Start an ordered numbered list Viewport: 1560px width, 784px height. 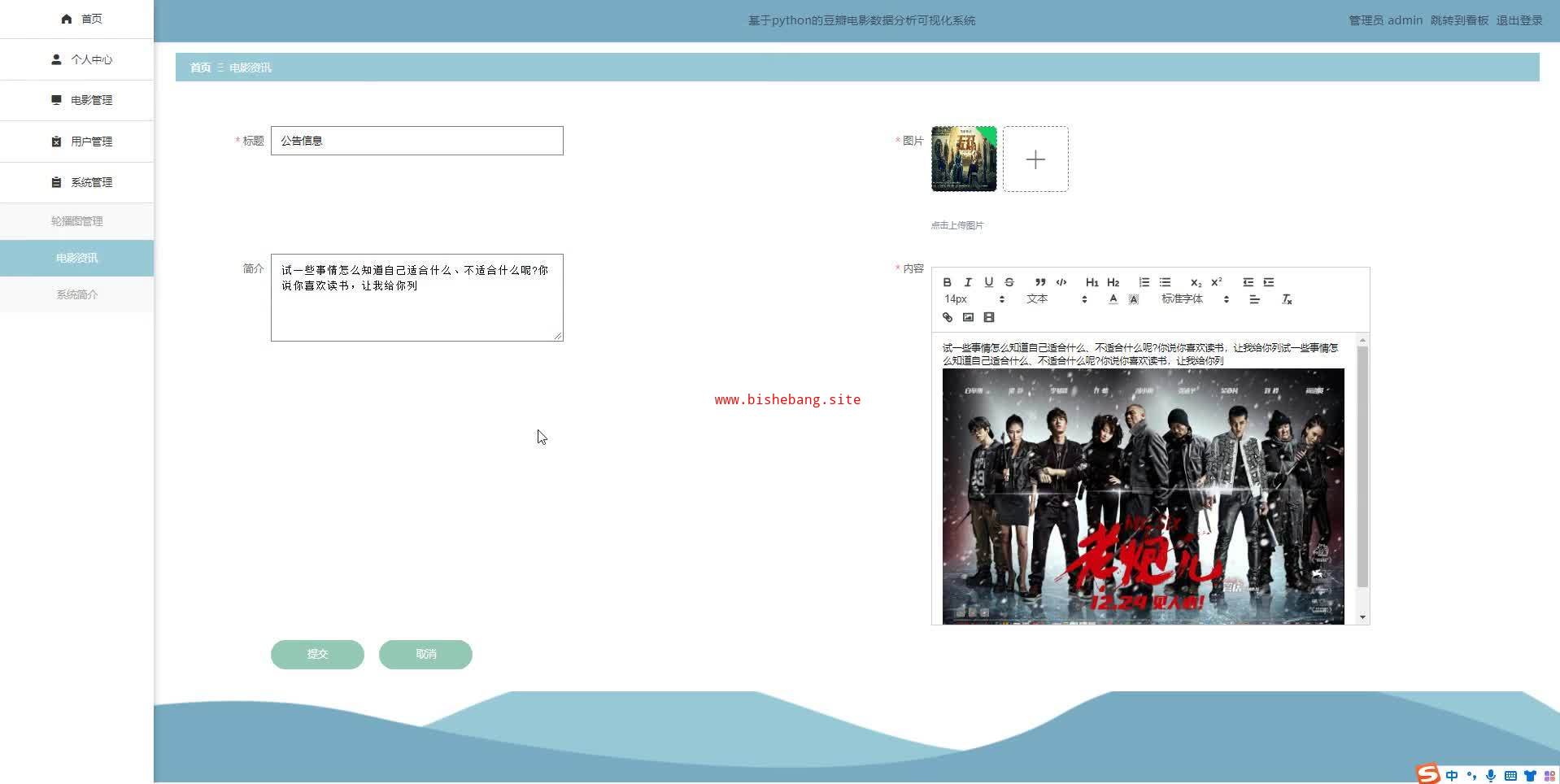pos(1144,282)
